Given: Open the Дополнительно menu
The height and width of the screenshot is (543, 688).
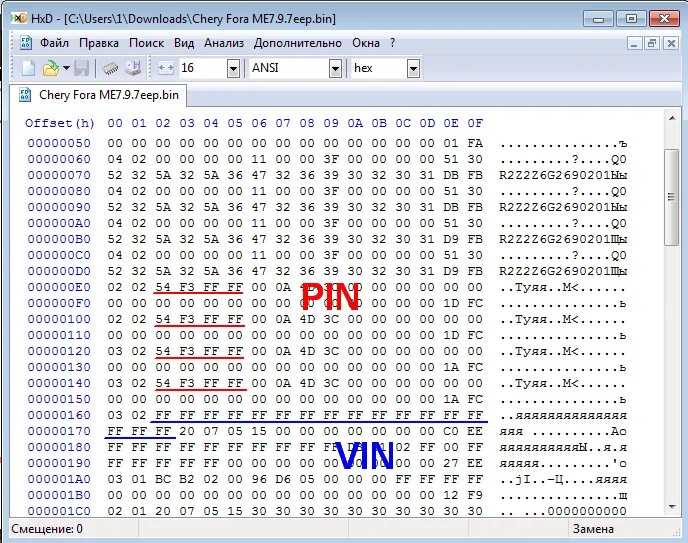Looking at the screenshot, I should 297,43.
